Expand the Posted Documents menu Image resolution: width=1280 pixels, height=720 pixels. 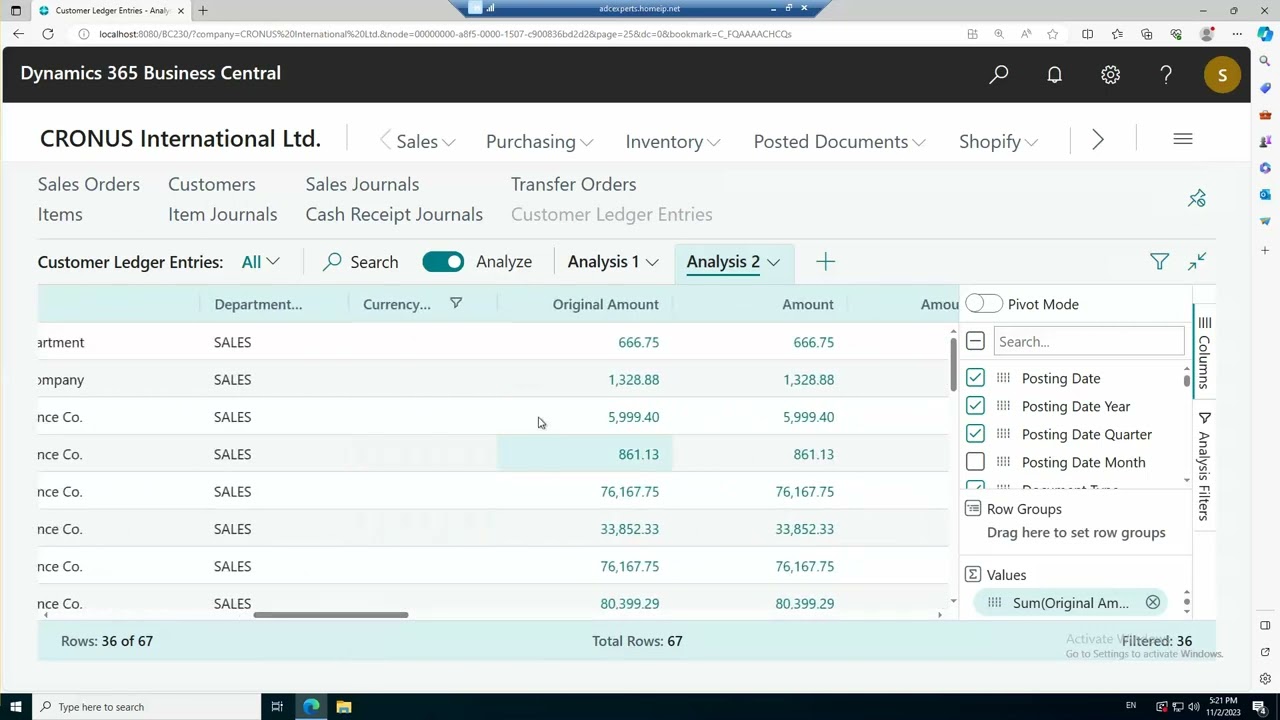point(839,141)
